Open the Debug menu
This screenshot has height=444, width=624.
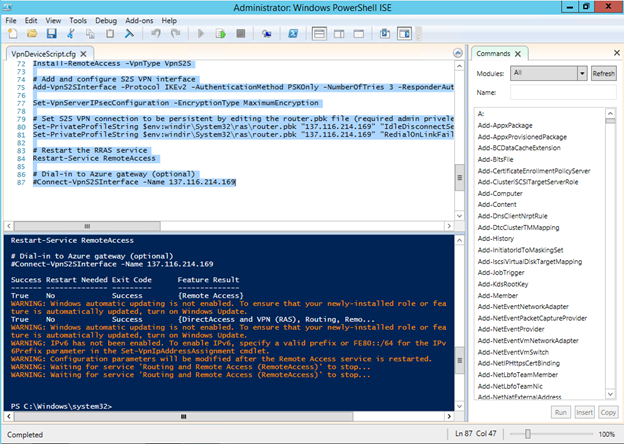[106, 21]
